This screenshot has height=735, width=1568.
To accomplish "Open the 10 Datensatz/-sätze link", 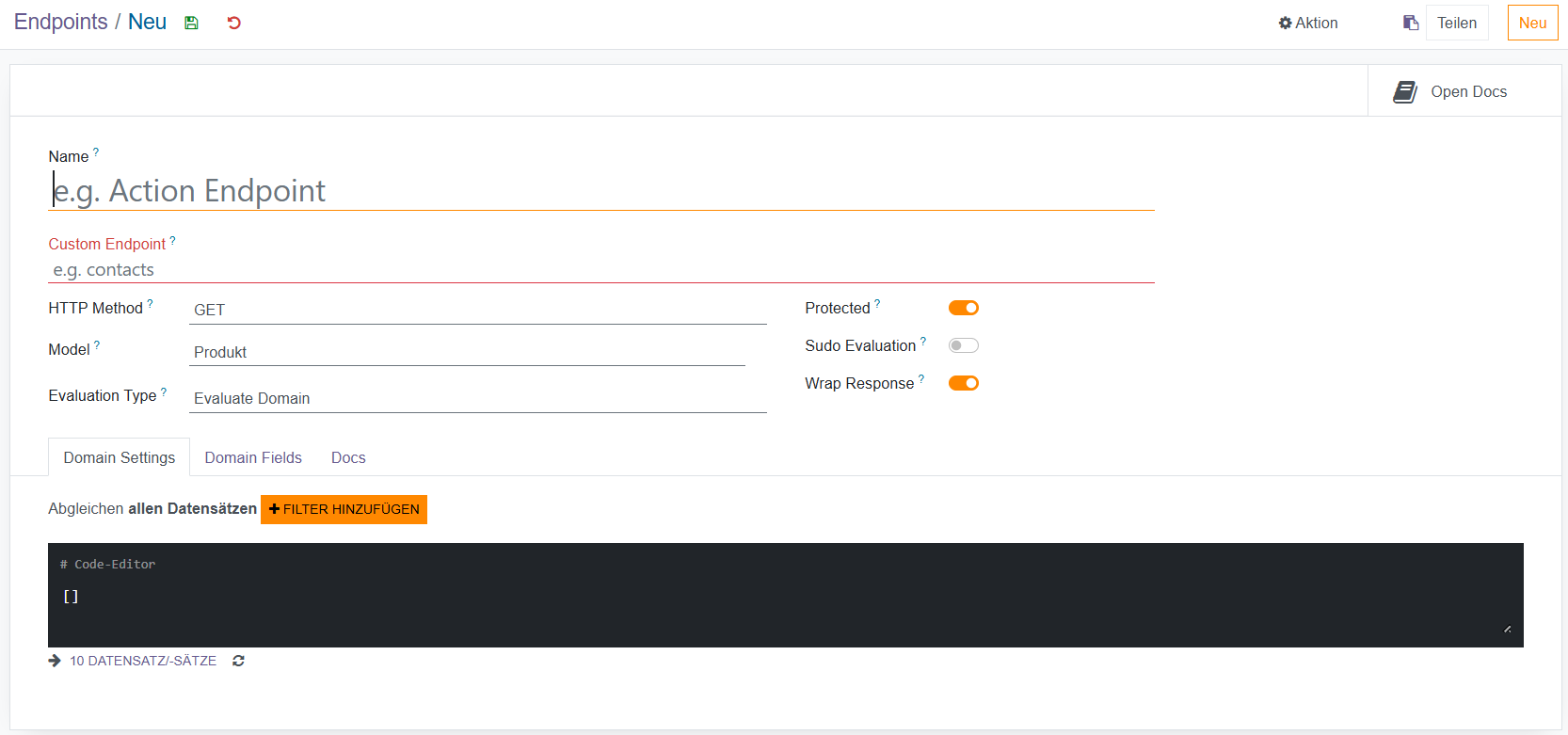I will click(x=143, y=661).
